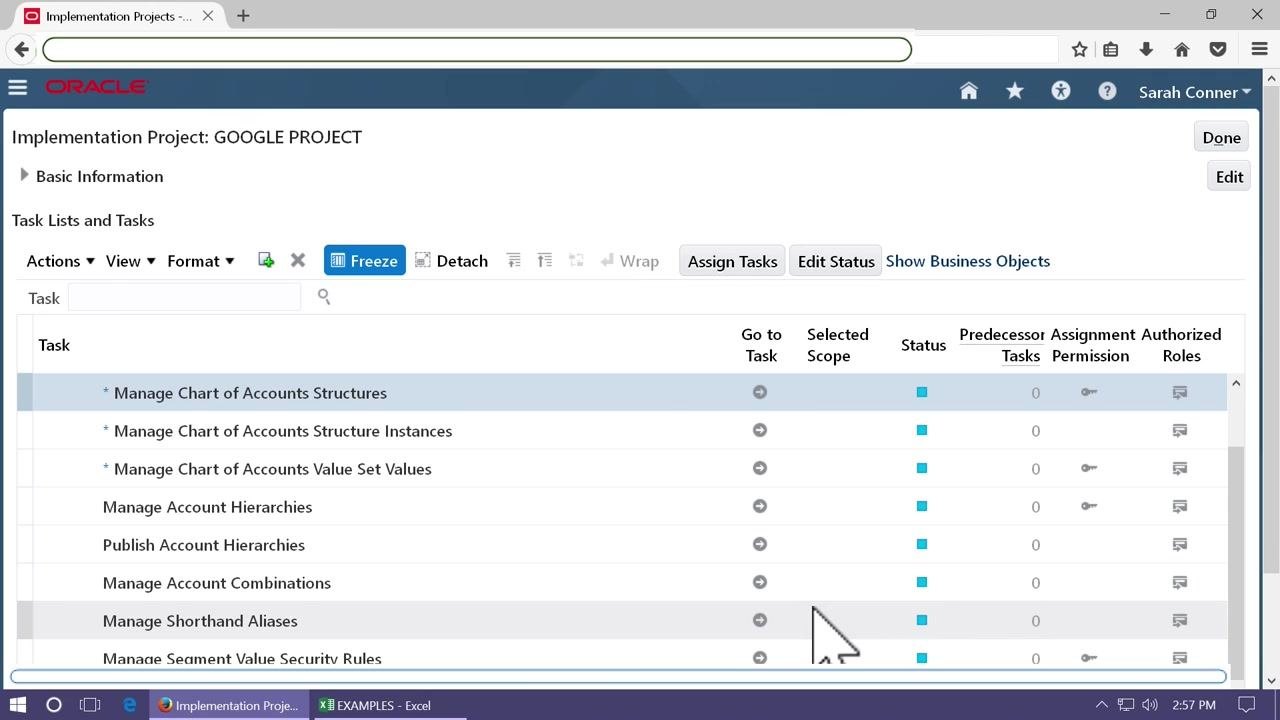
Task: Click the Oracle logo
Action: 97,87
